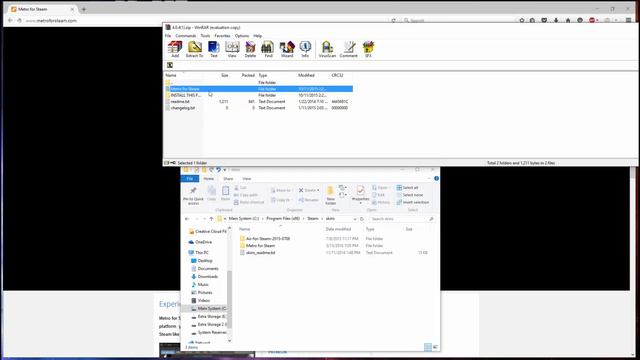Click the Add button in WinRAR toolbar

point(175,49)
